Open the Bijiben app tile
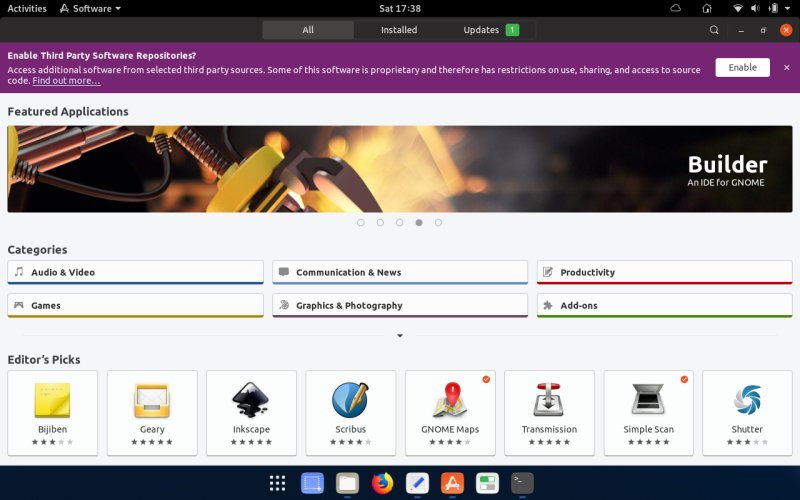Screen dimensions: 800x500 point(53,413)
